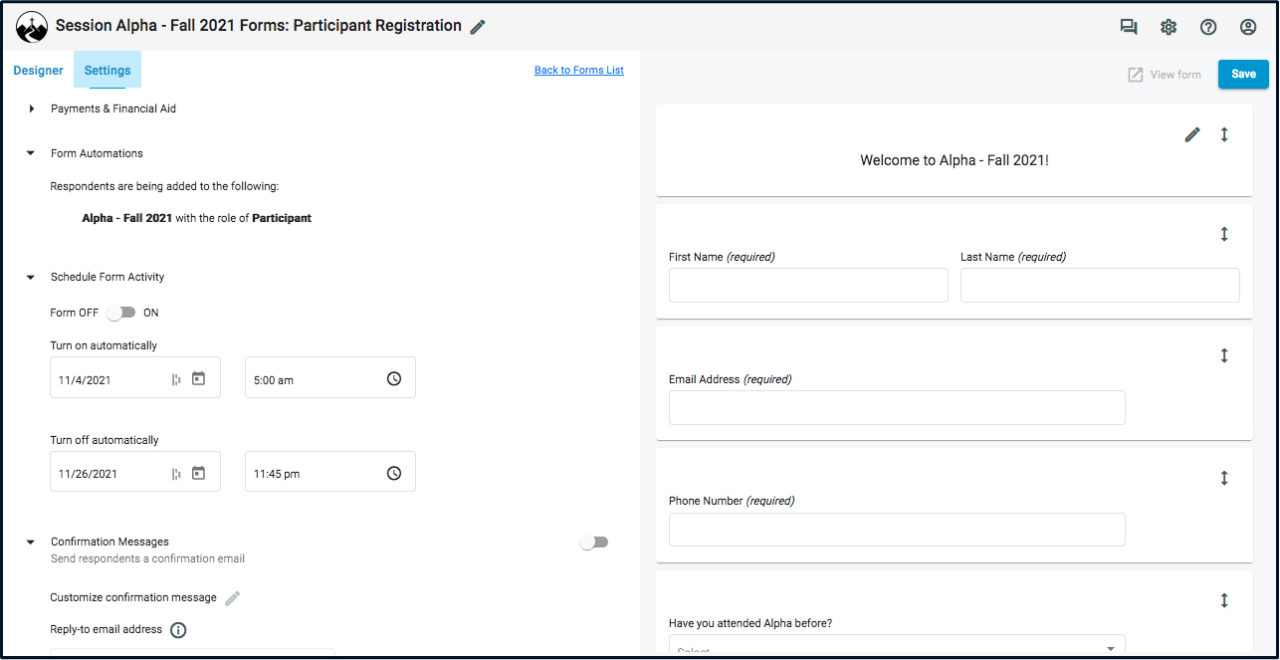Enable the Confirmation Messages toggle
Image resolution: width=1280 pixels, height=660 pixels.
point(594,541)
